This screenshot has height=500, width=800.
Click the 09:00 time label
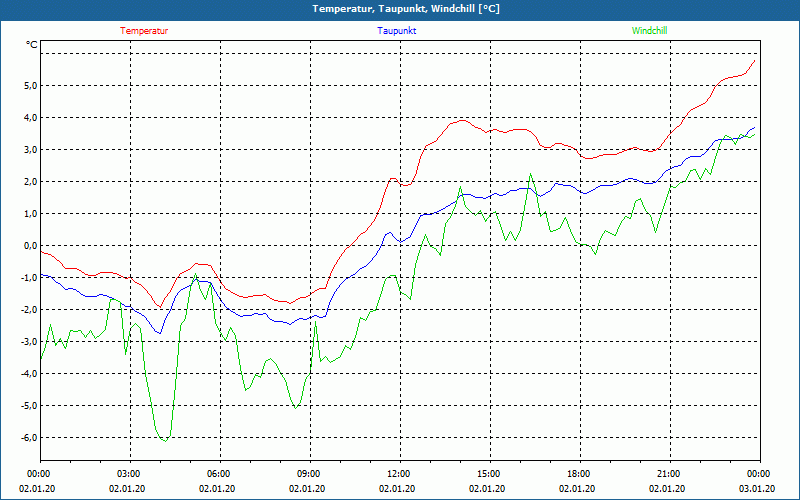point(309,474)
